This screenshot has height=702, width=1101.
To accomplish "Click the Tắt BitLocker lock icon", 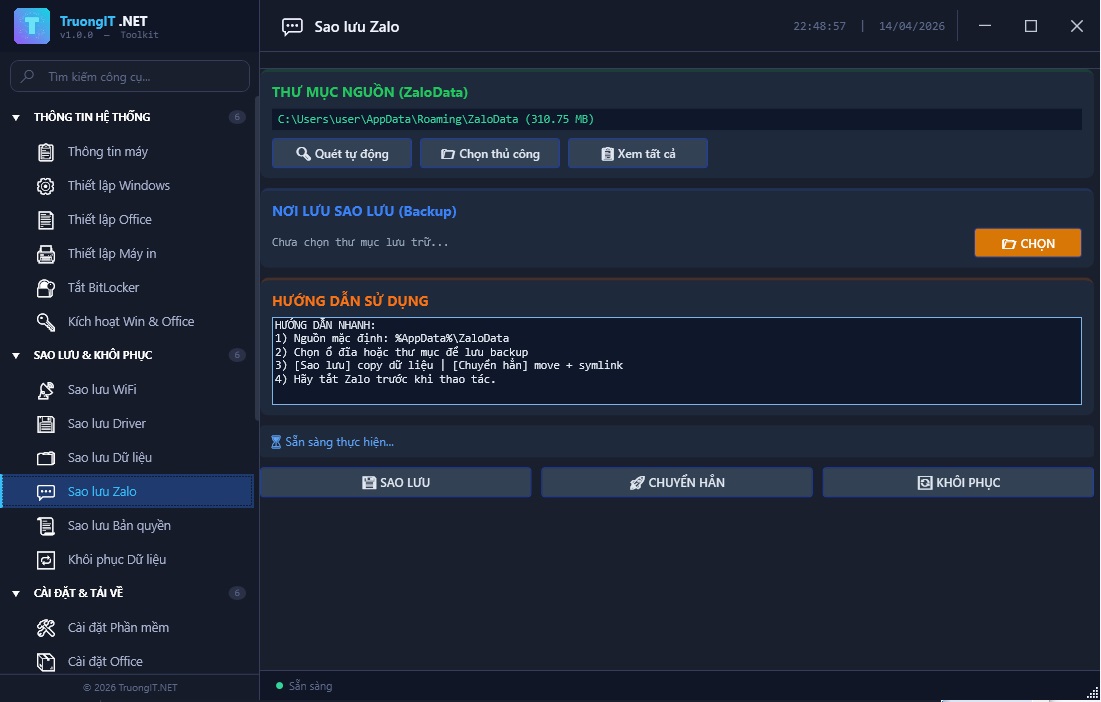I will coord(46,288).
